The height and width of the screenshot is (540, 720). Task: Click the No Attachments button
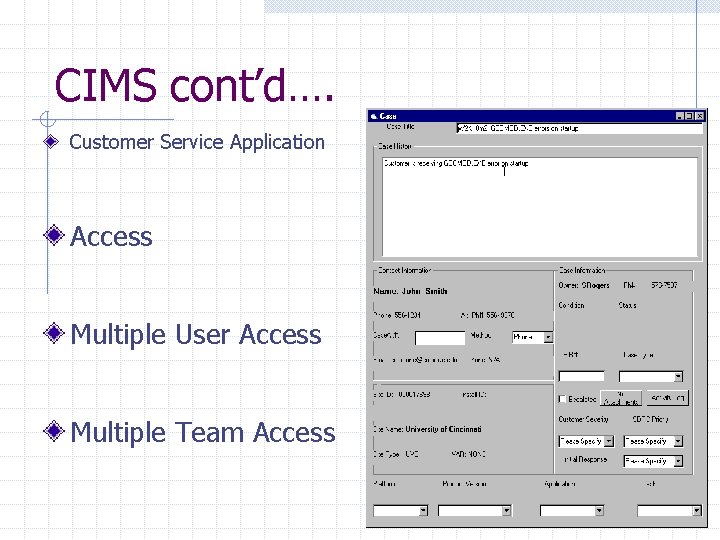[x=621, y=398]
